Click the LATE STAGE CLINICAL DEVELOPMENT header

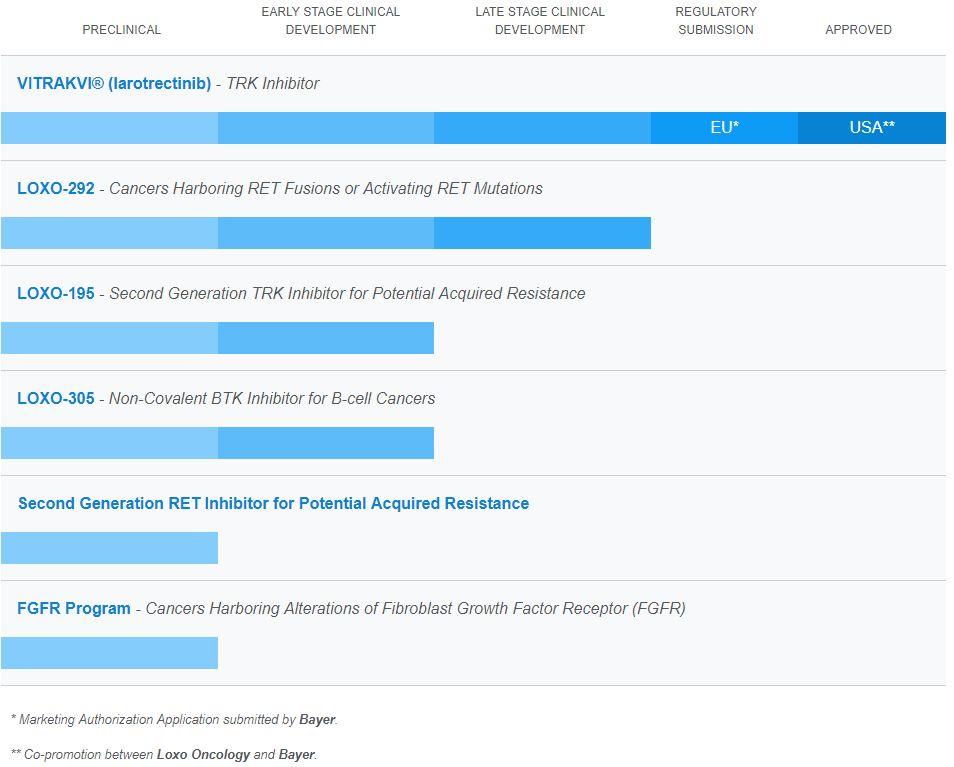pos(540,21)
